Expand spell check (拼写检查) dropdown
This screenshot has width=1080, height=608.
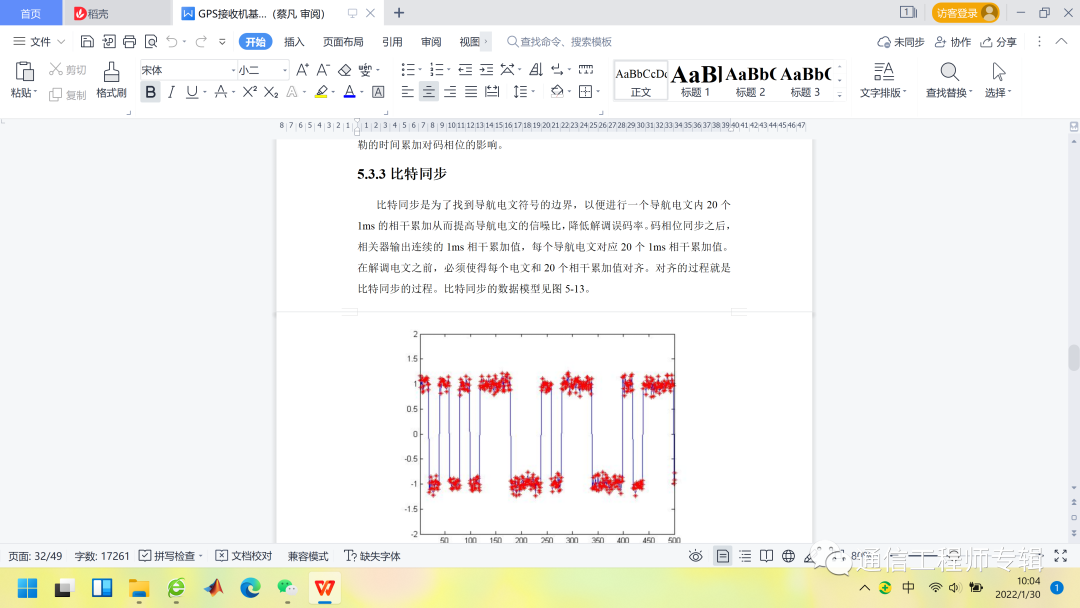click(x=200, y=556)
